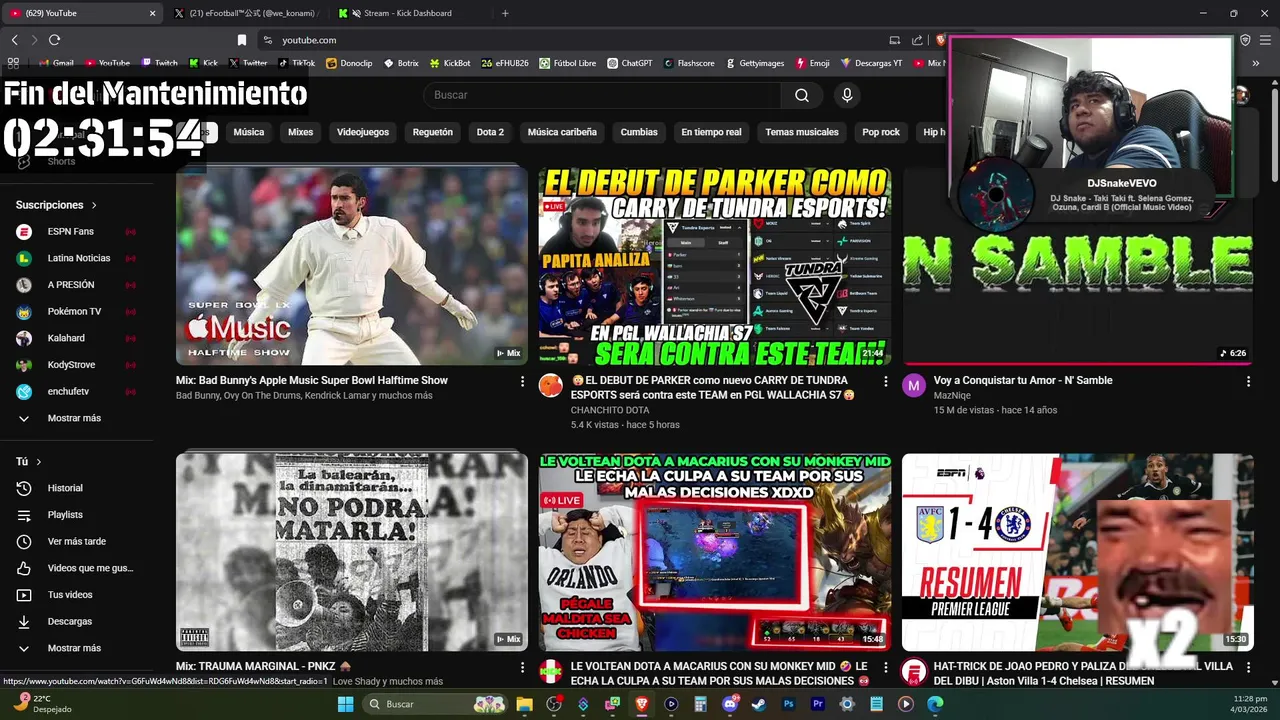This screenshot has width=1280, height=720.
Task: Select the Videojuegos filter chip
Action: pyautogui.click(x=363, y=132)
